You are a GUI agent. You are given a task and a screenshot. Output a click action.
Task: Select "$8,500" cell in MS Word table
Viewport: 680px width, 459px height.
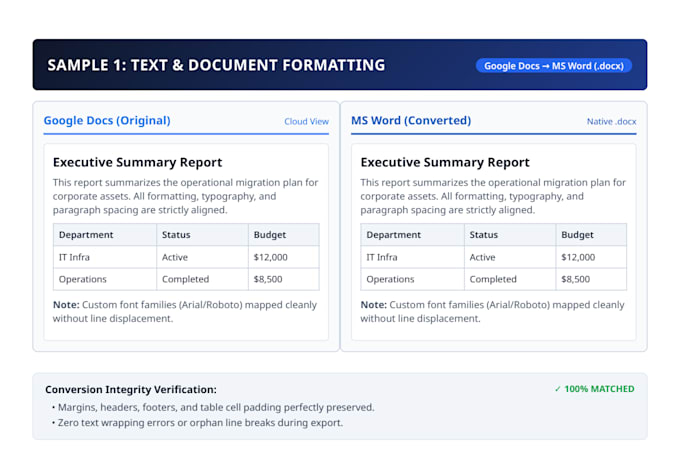coord(592,279)
